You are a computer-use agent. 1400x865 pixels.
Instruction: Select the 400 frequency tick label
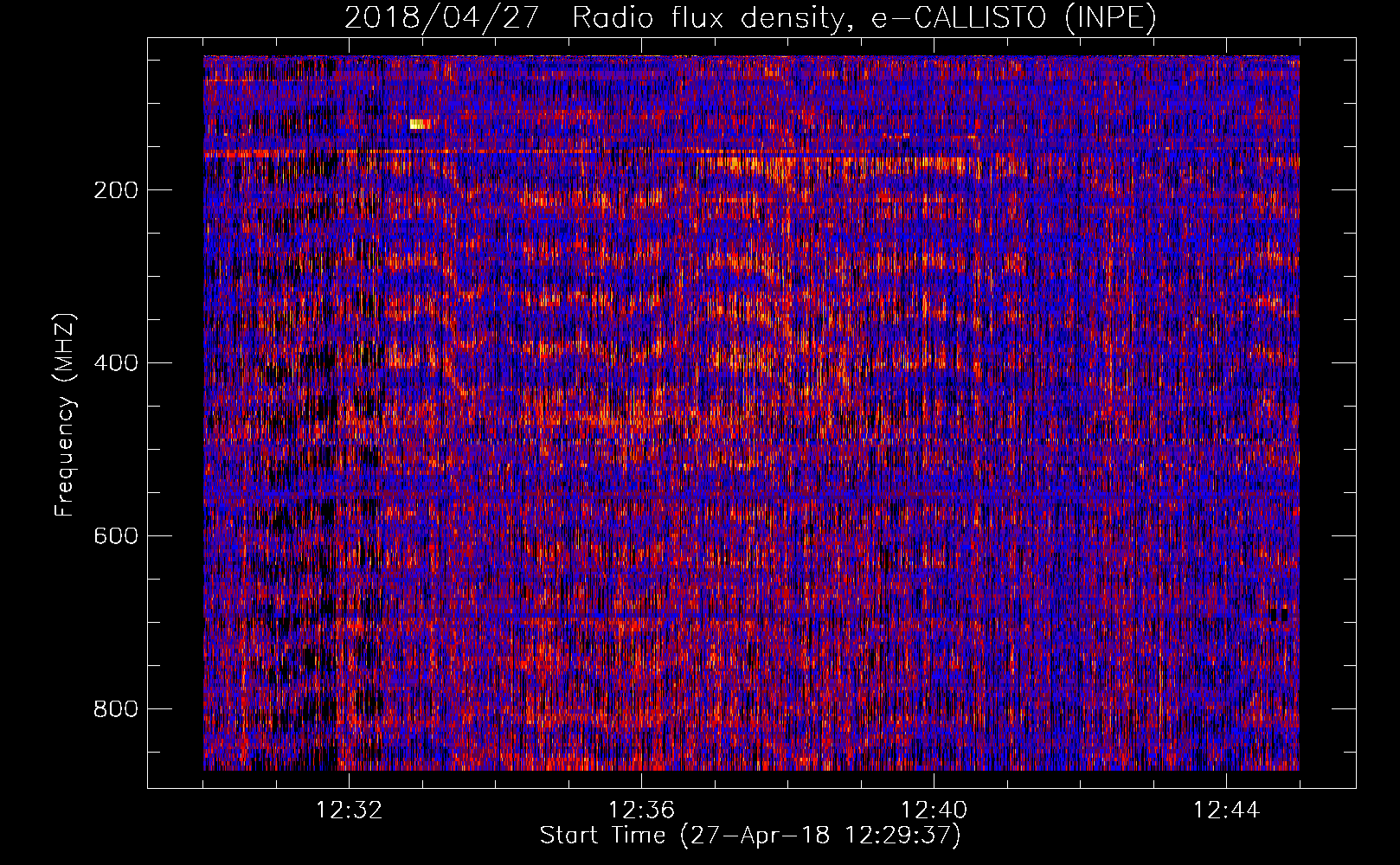[x=116, y=363]
